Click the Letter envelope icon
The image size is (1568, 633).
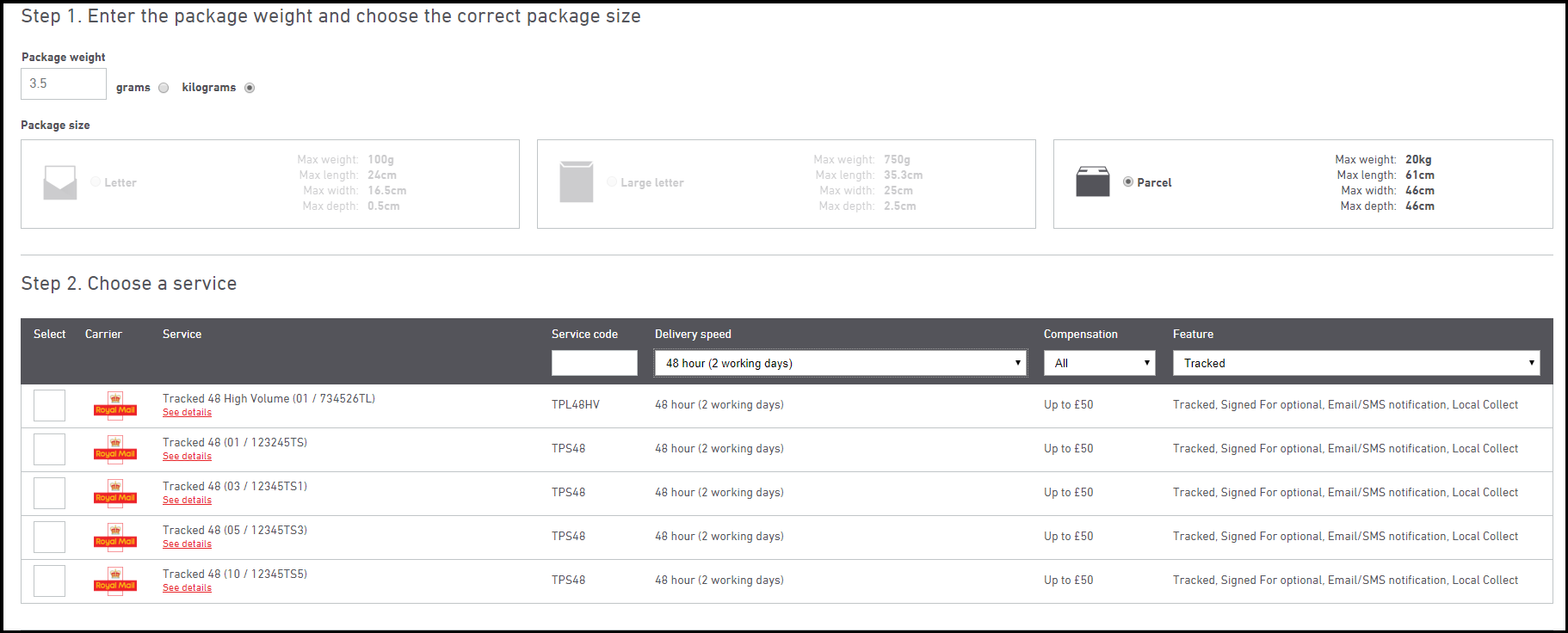tap(60, 182)
